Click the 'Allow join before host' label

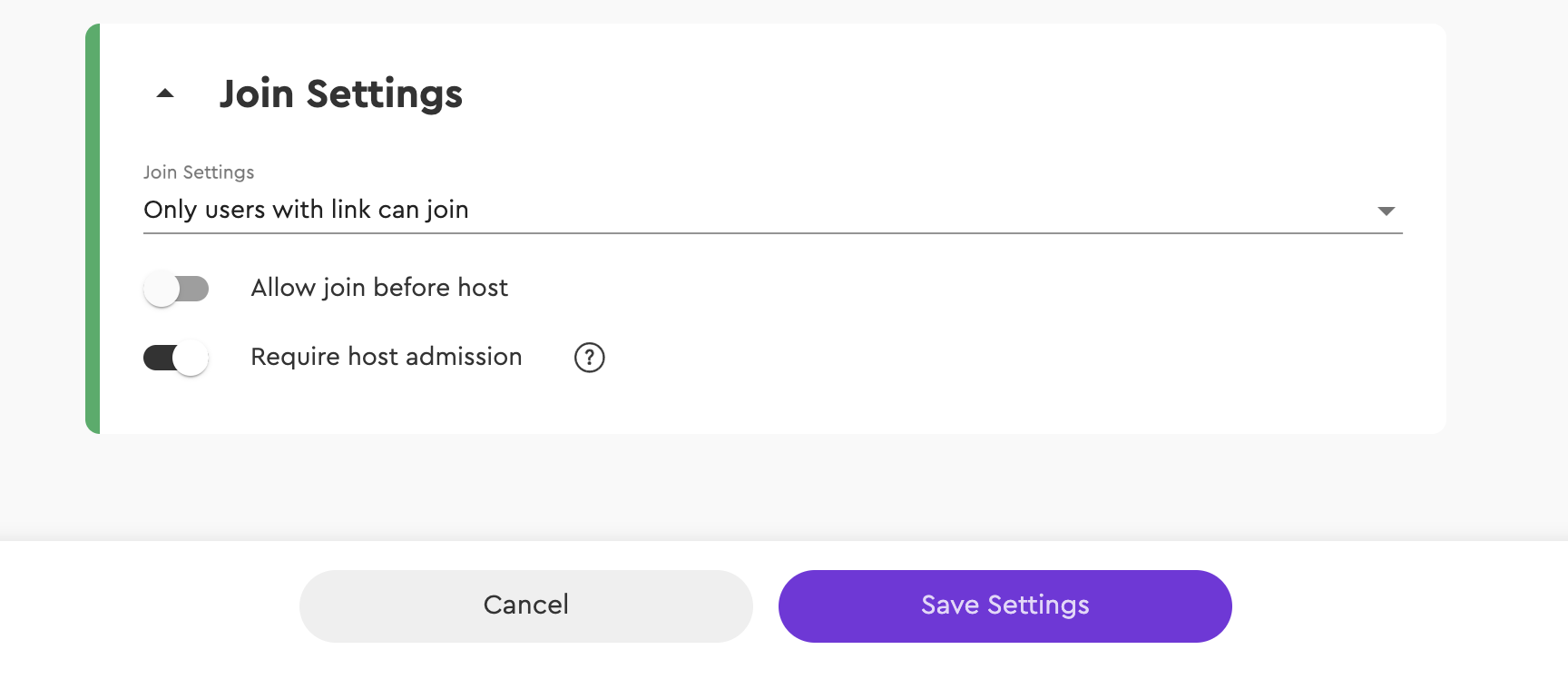click(379, 288)
